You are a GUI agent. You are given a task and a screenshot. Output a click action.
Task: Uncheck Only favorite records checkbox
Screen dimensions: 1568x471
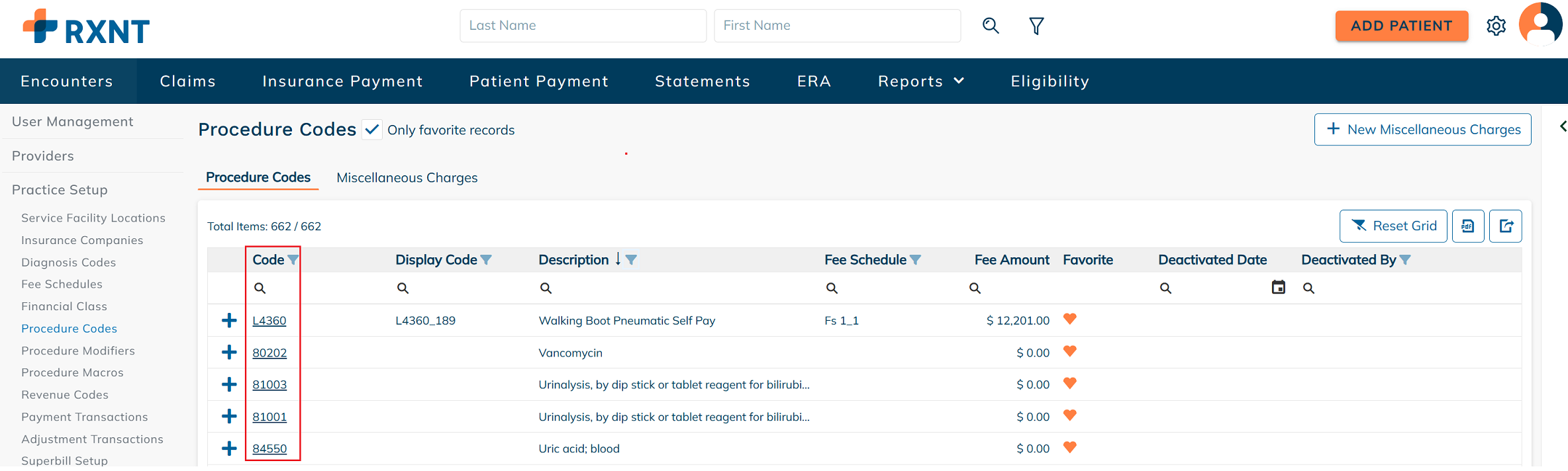coord(372,130)
